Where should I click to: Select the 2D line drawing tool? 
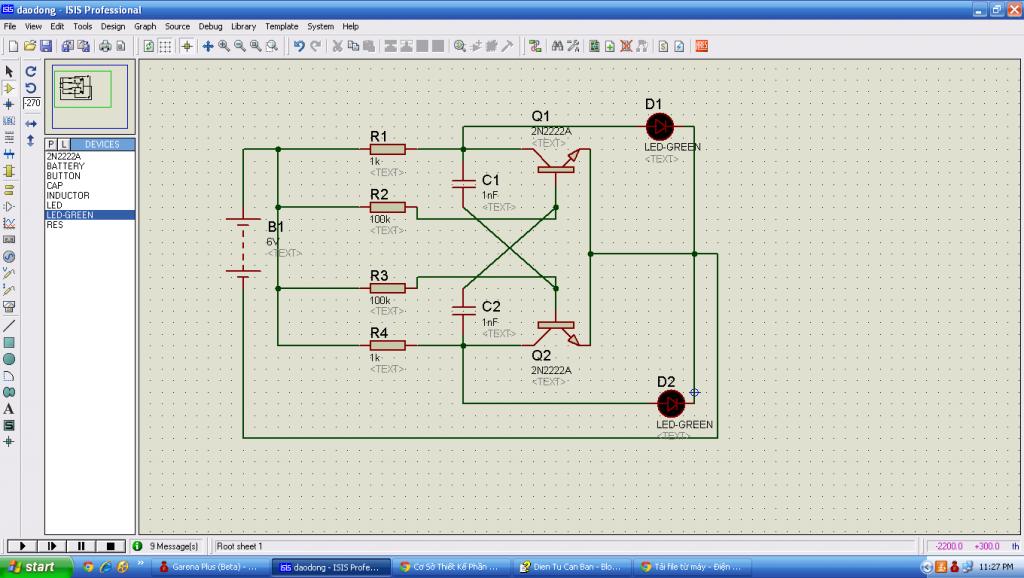pyautogui.click(x=9, y=325)
